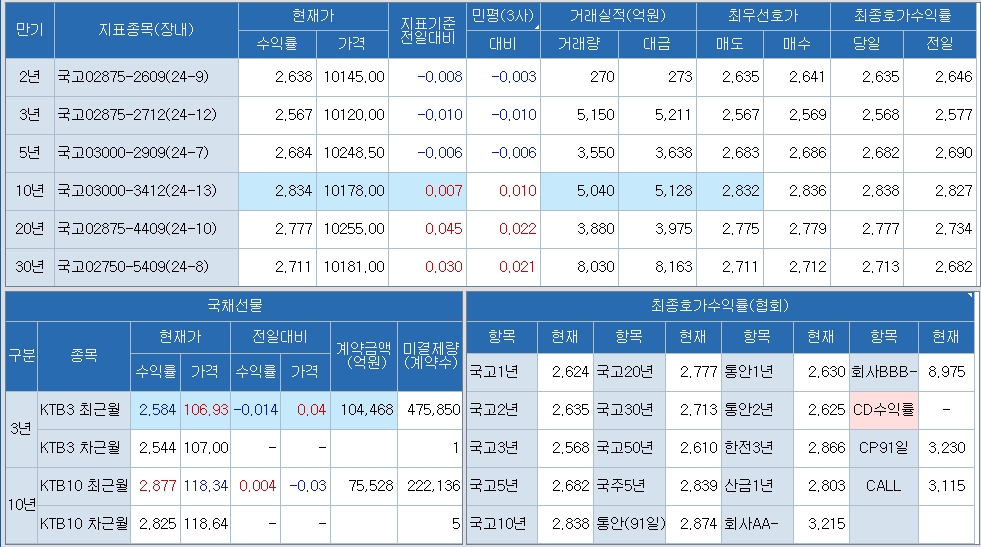Image resolution: width=981 pixels, height=547 pixels.
Task: Click the 미결제량(계약수) column header
Action: [x=430, y=356]
